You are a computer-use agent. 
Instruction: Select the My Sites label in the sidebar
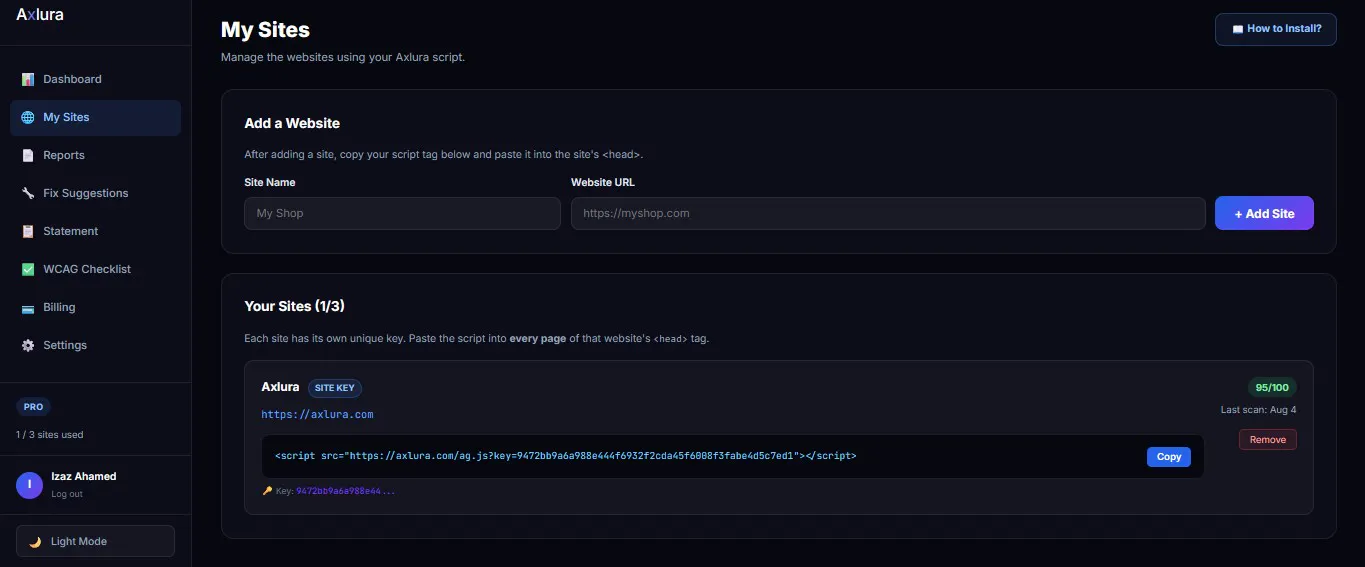point(66,117)
